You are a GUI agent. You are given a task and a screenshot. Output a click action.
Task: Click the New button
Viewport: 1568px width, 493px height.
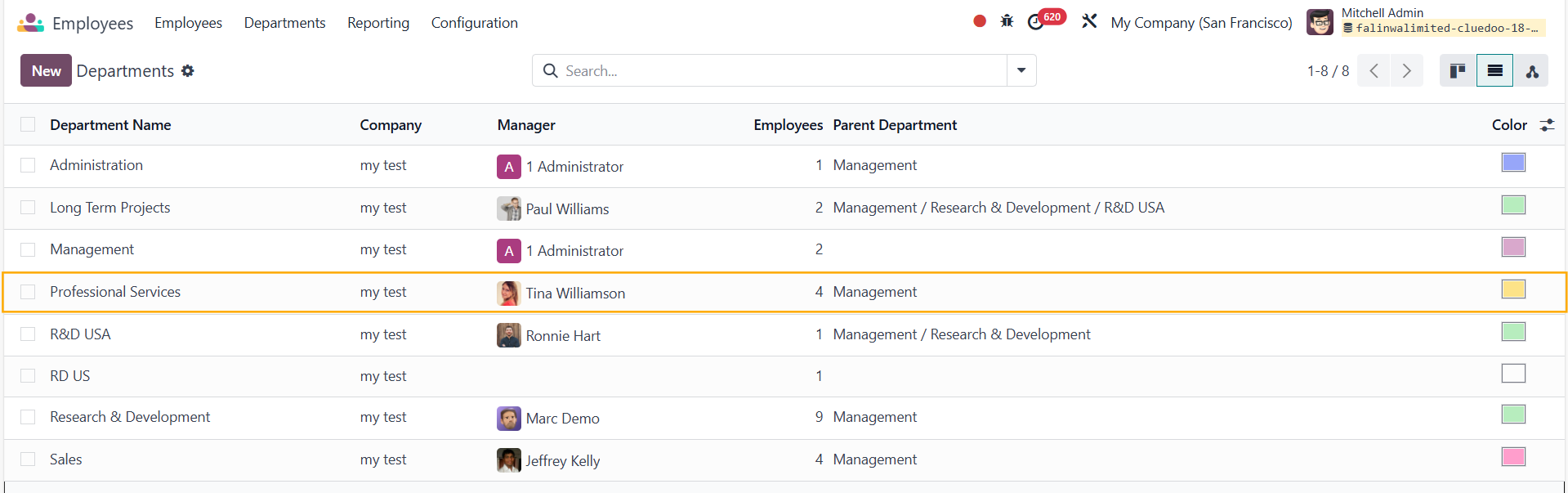coord(46,71)
